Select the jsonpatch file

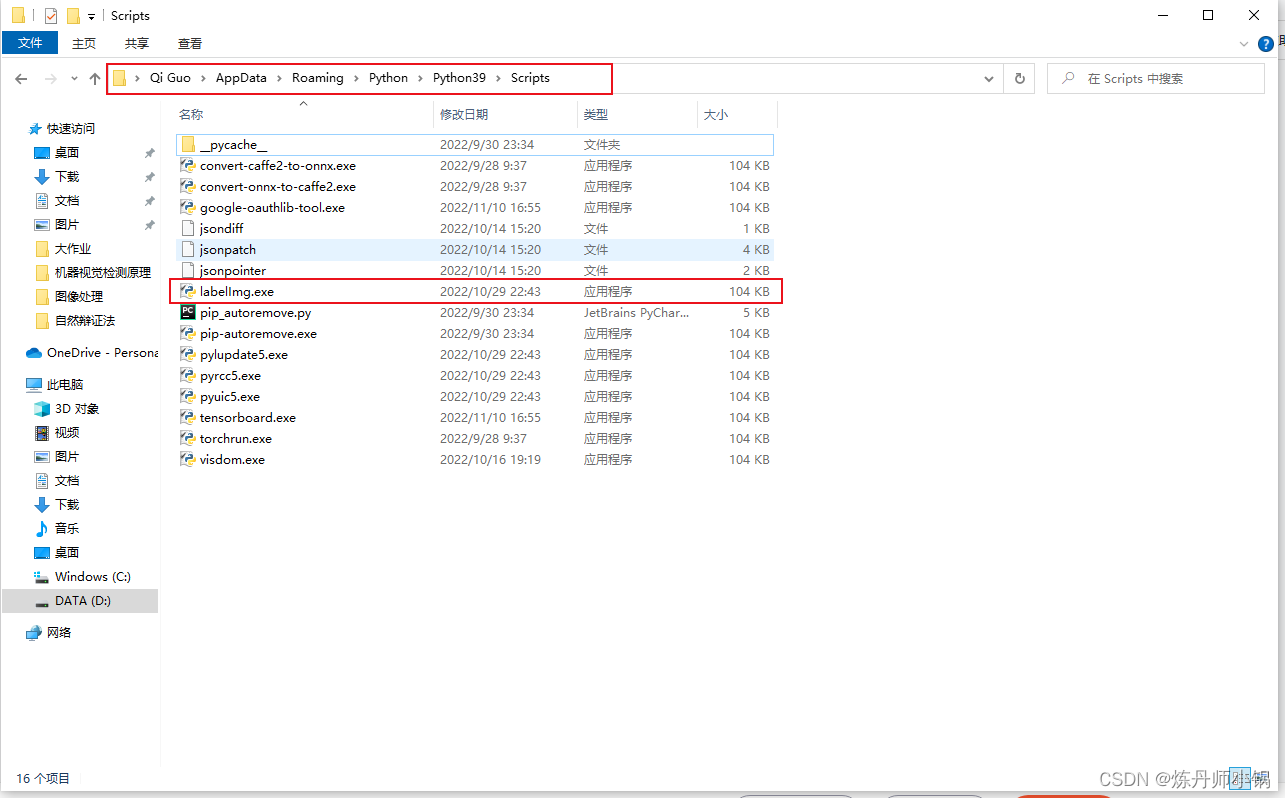(227, 249)
